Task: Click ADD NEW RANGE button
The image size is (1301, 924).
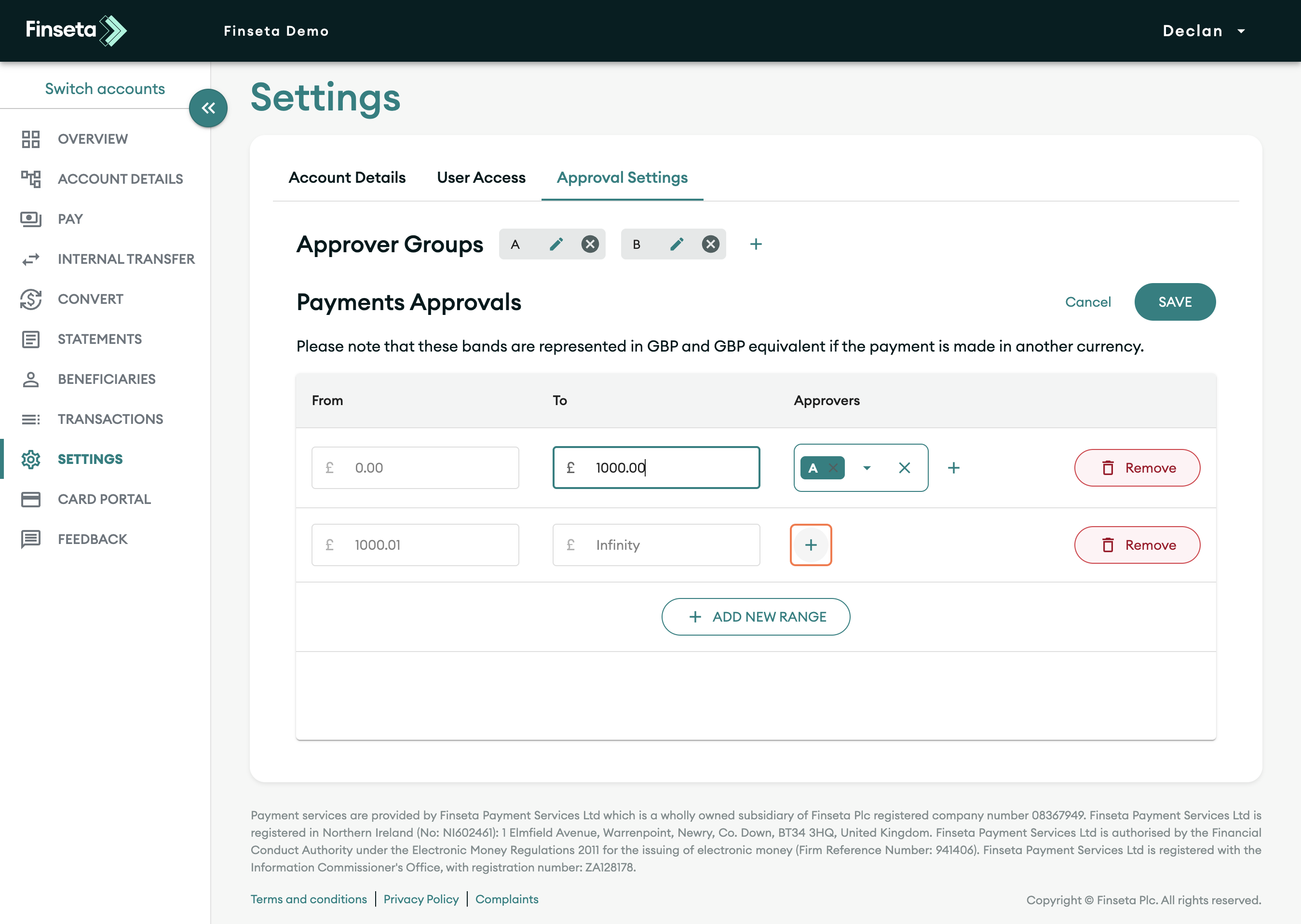Action: (x=756, y=617)
